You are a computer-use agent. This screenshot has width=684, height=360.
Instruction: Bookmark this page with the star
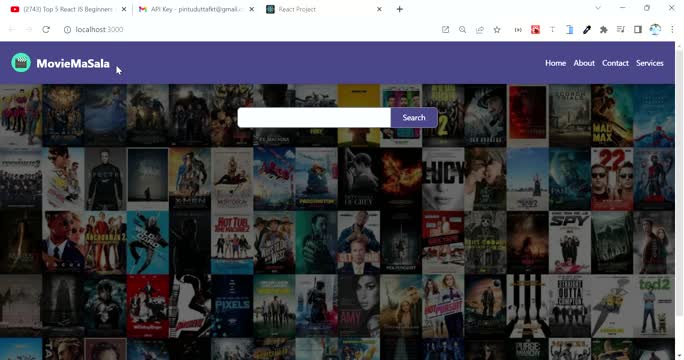497,30
